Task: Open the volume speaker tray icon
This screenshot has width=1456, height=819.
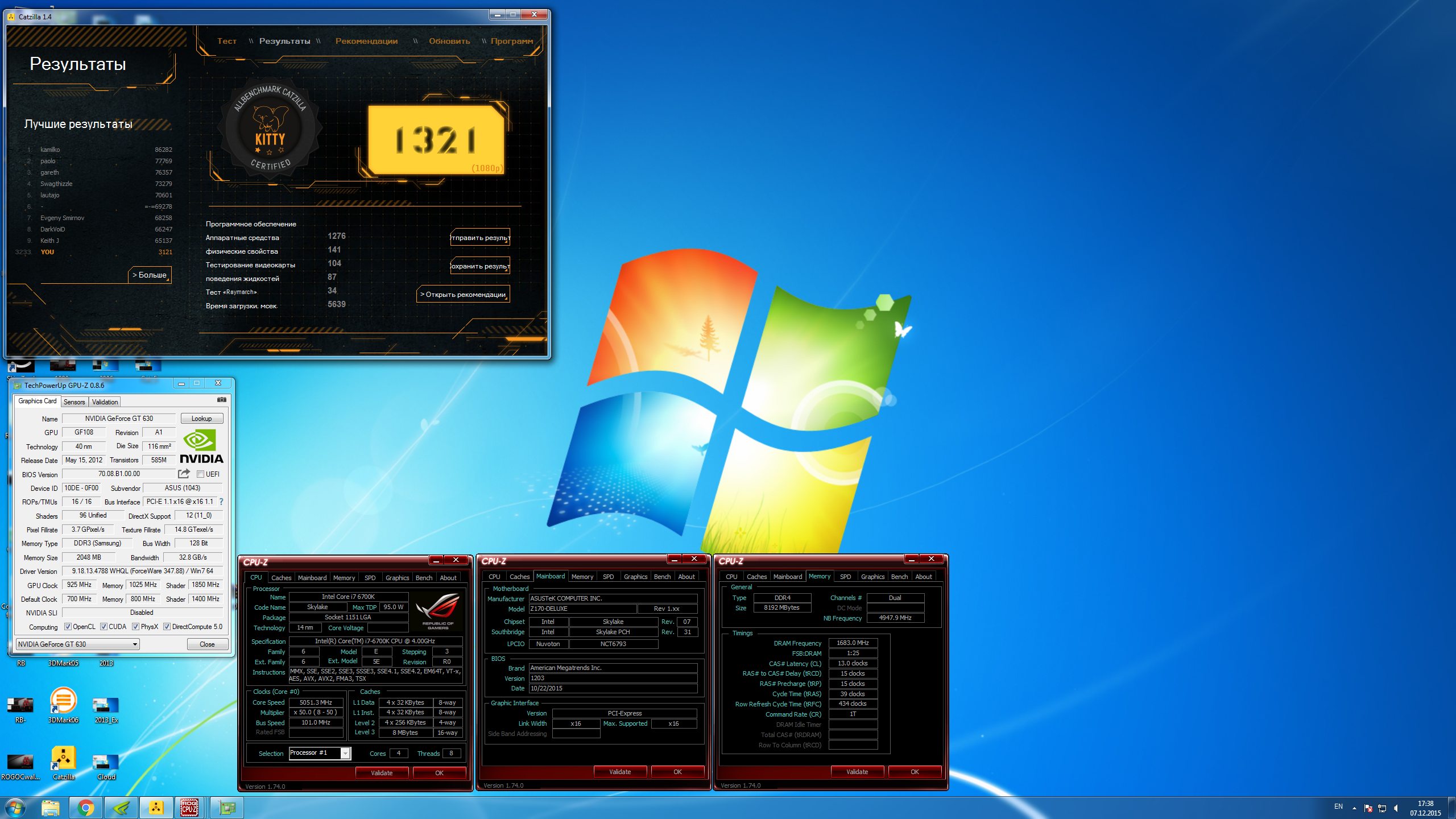Action: click(1396, 808)
